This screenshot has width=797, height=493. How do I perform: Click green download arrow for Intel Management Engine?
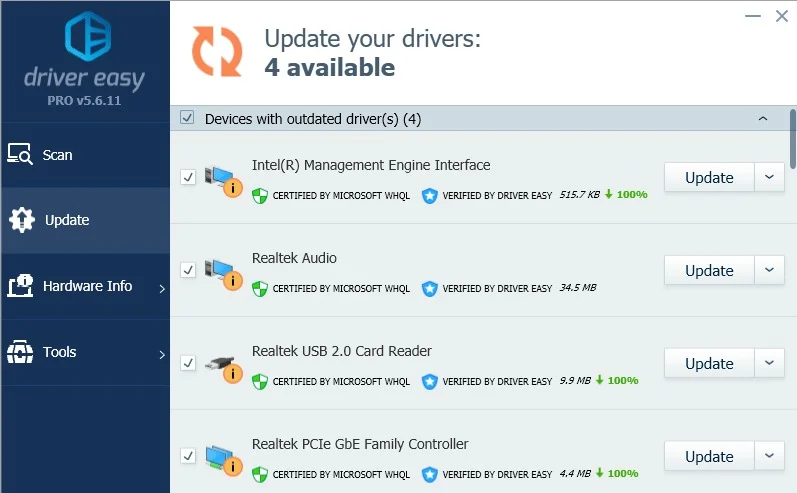click(608, 194)
